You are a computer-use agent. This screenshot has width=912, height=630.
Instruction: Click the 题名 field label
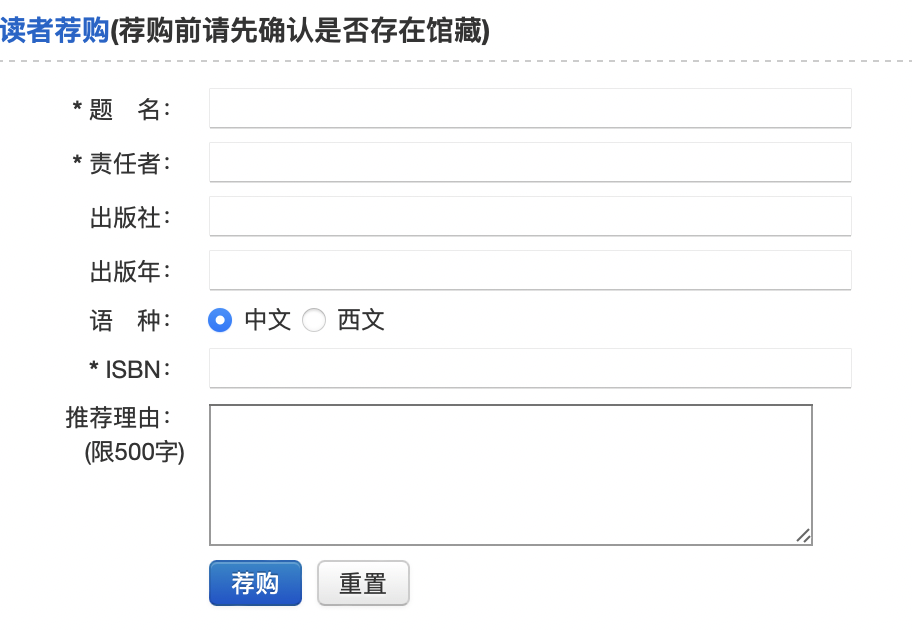coord(128,110)
